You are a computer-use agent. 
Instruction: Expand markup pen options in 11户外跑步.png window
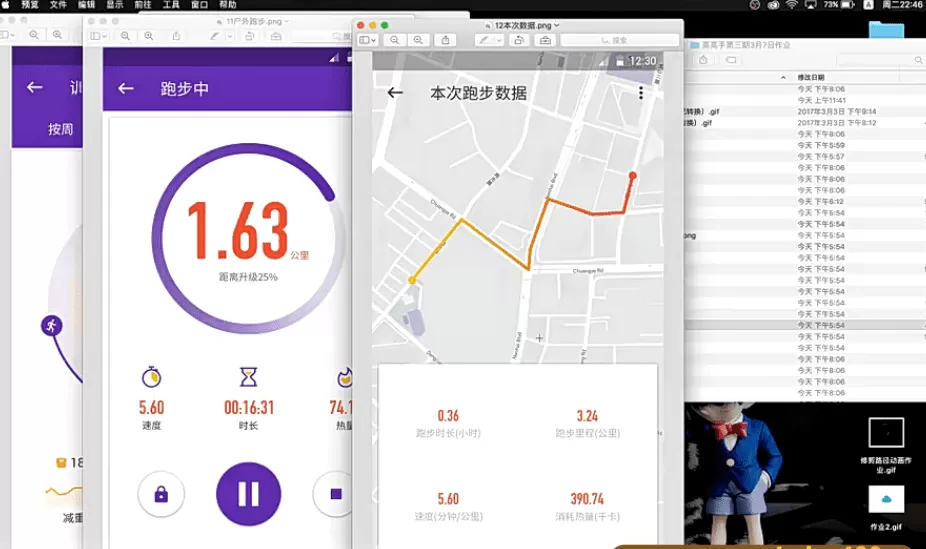tap(229, 36)
